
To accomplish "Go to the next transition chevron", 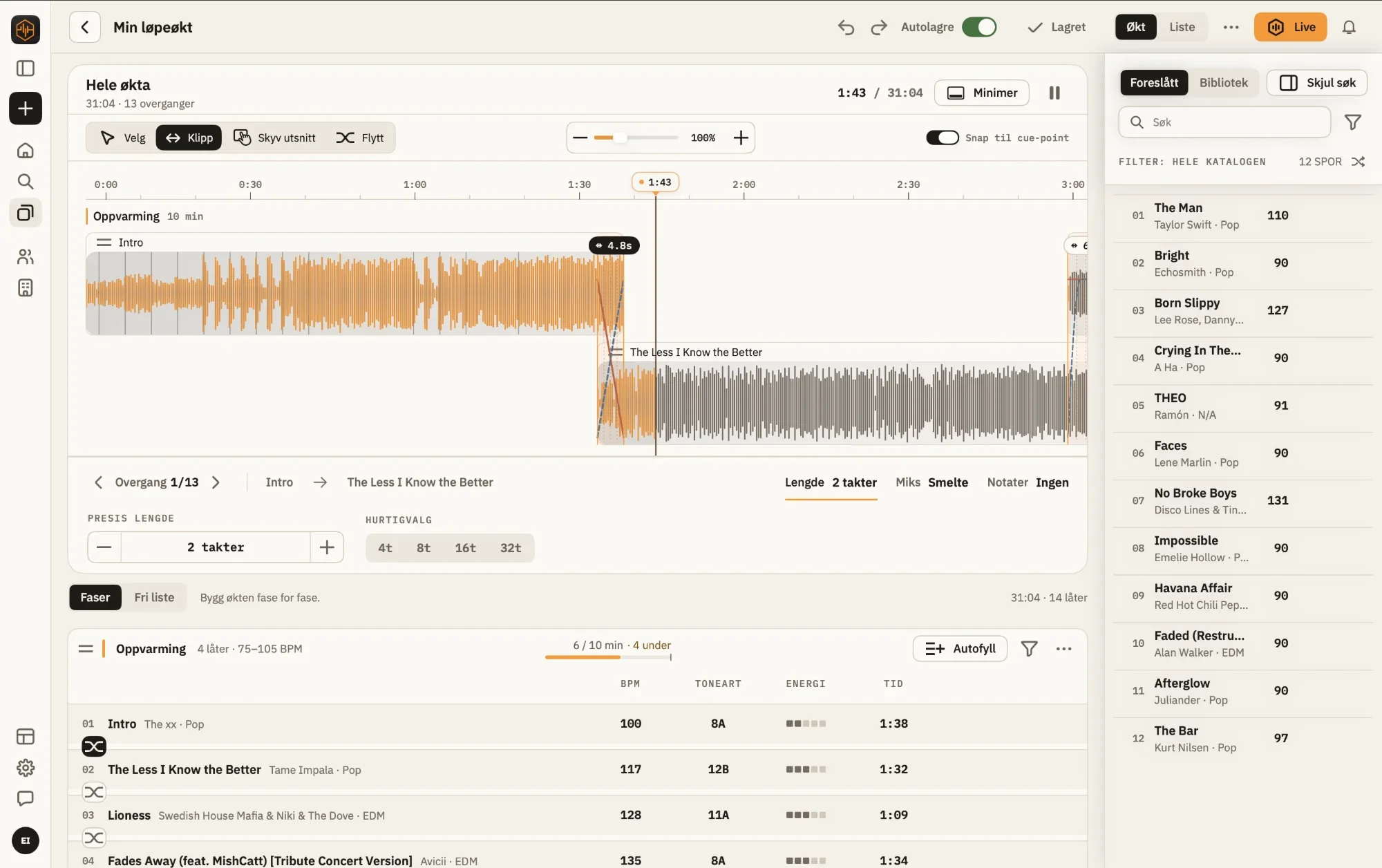I will point(216,482).
